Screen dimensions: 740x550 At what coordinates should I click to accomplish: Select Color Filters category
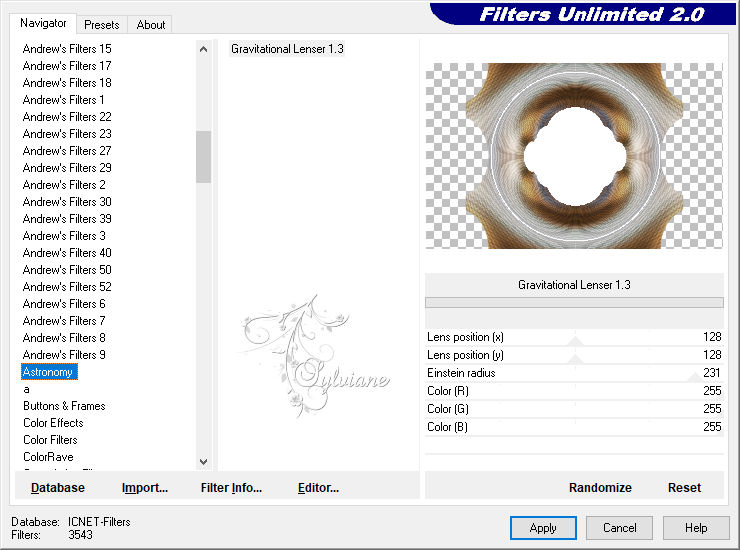pyautogui.click(x=50, y=440)
